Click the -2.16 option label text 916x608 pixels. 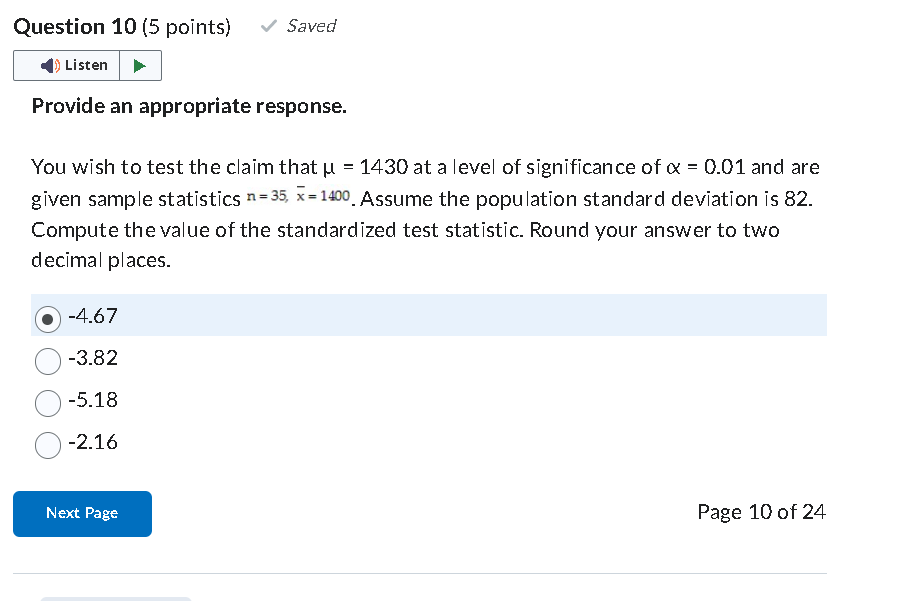pos(93,443)
